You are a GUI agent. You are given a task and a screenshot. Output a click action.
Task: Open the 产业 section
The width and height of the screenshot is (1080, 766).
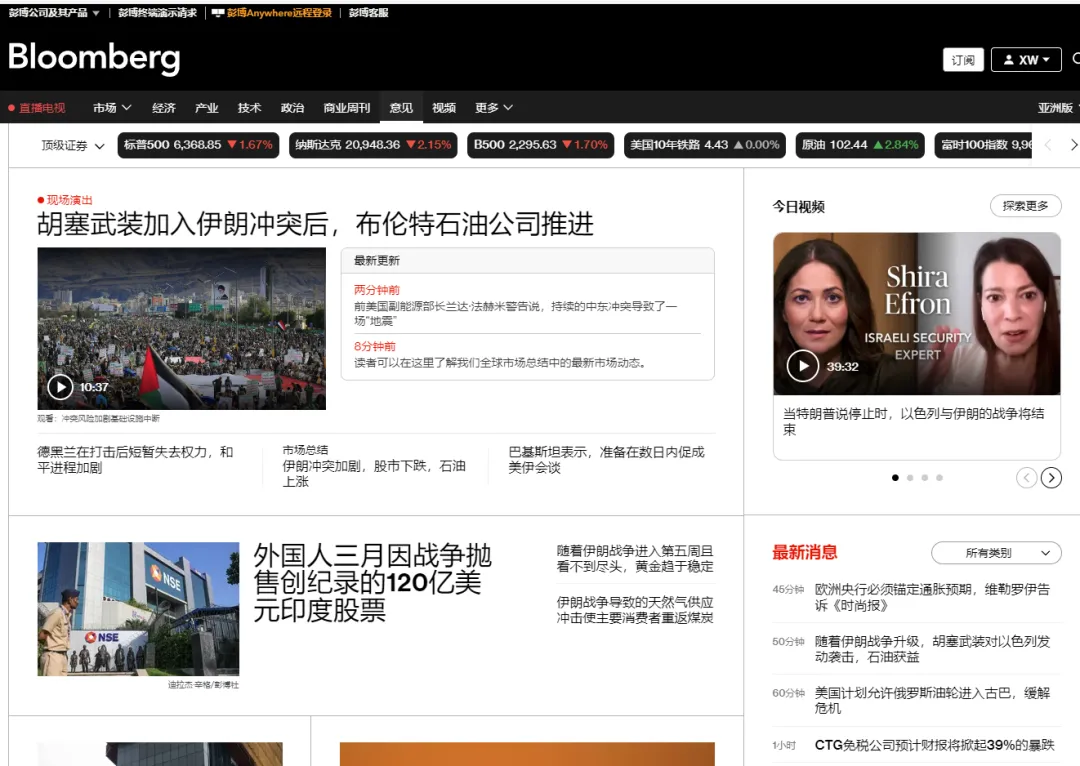[x=206, y=107]
